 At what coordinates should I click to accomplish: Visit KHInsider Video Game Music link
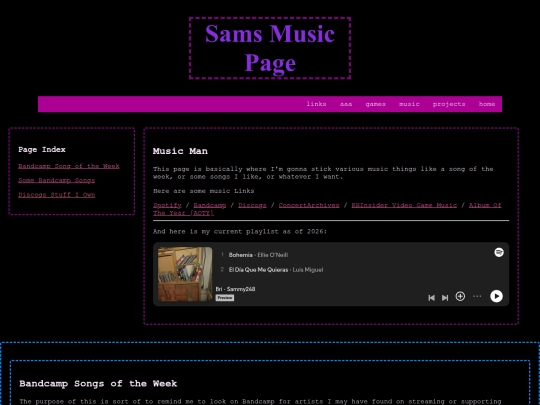pyautogui.click(x=404, y=205)
